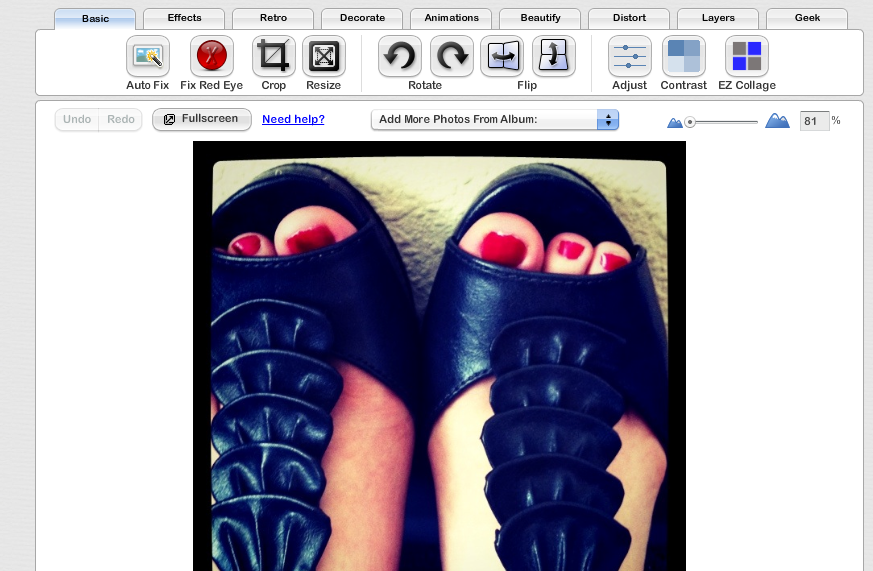Click the Redo button
This screenshot has height=571, width=873.
tap(121, 120)
